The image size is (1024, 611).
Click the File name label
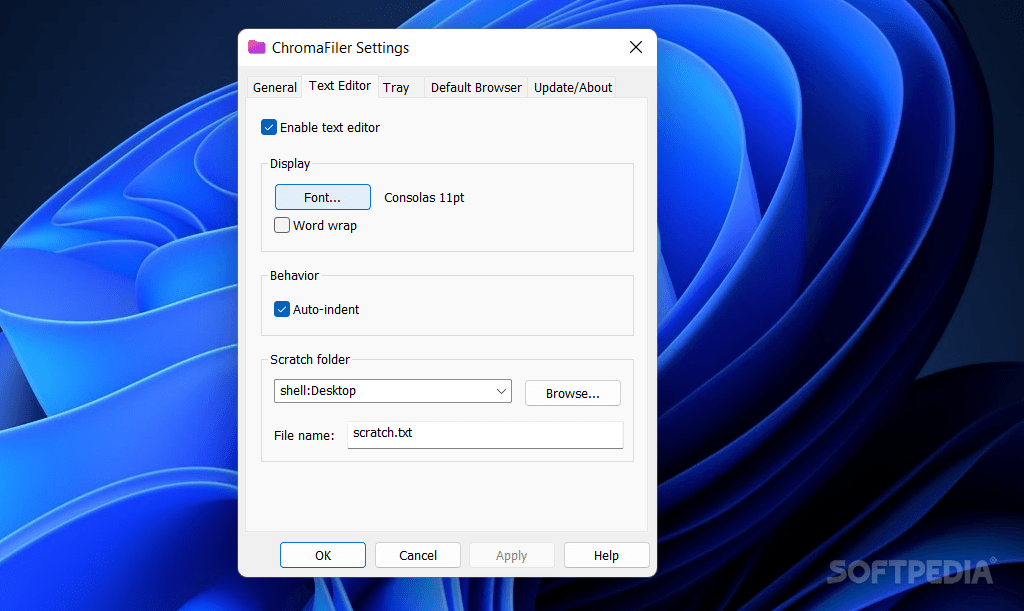point(304,435)
